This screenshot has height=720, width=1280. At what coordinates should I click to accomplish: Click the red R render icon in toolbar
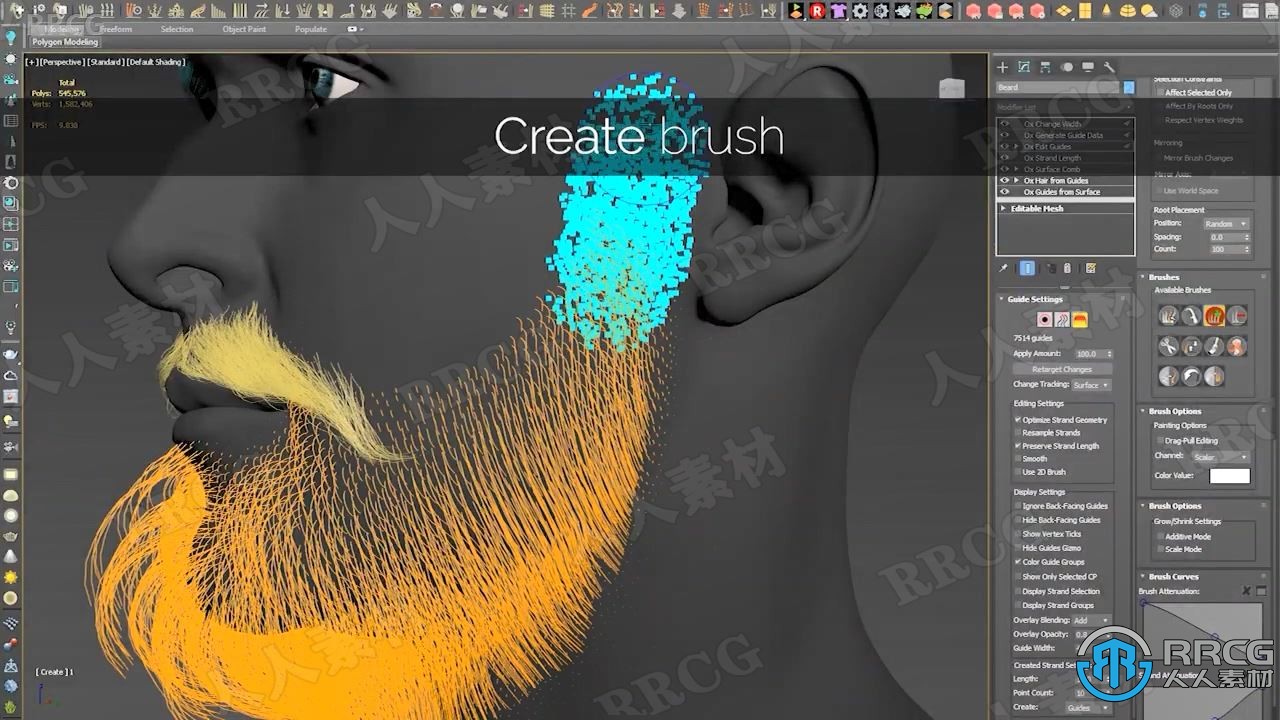click(817, 11)
